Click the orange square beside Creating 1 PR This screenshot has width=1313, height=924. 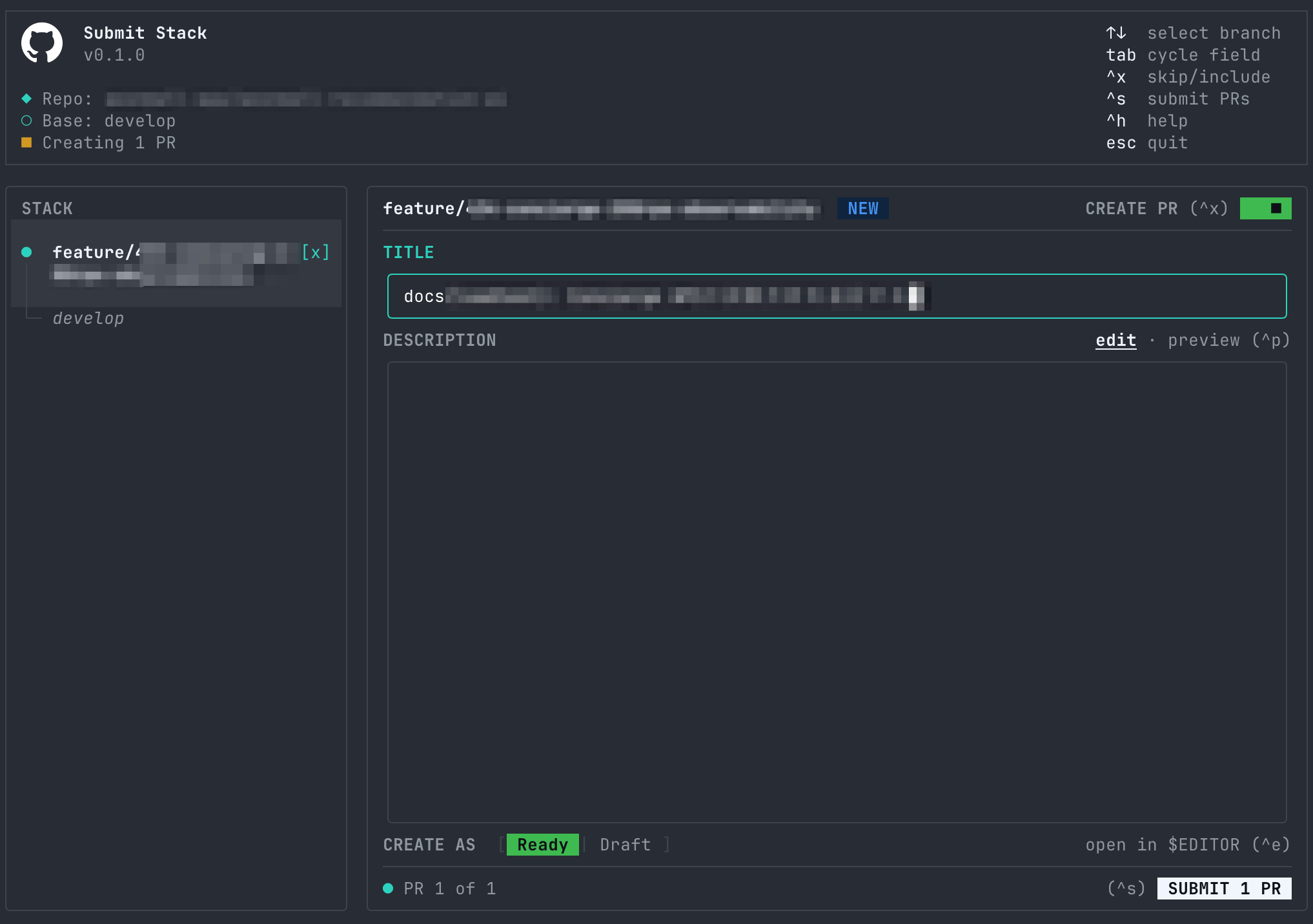[x=26, y=143]
